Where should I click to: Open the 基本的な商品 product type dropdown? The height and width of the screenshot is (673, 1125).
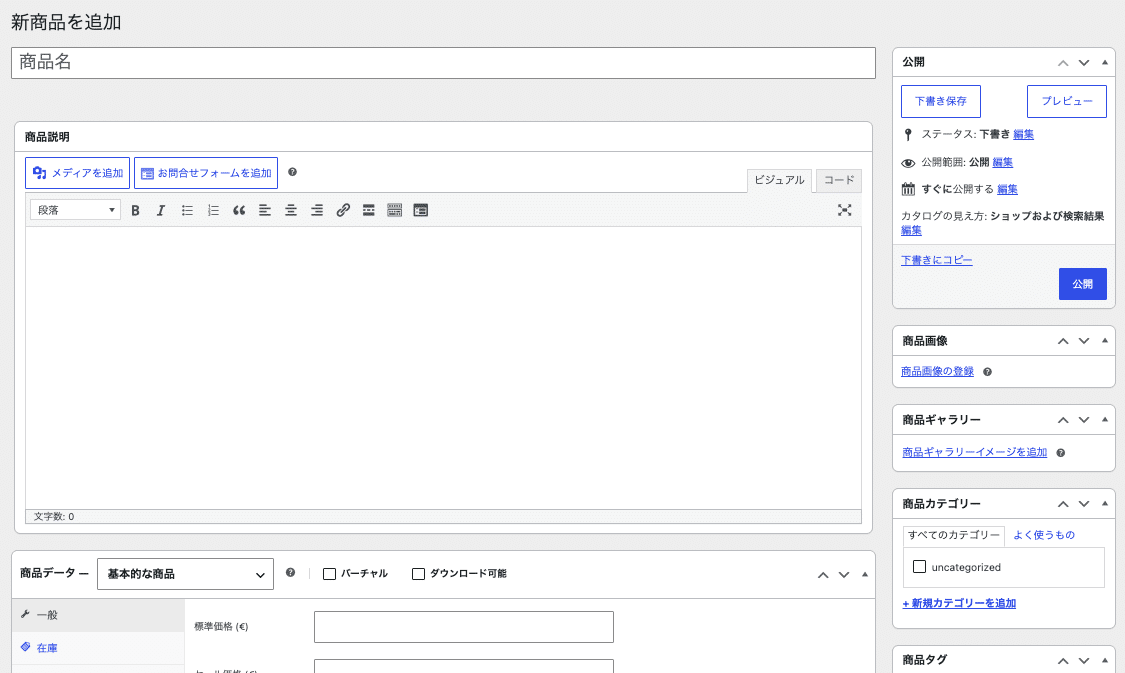coord(185,574)
